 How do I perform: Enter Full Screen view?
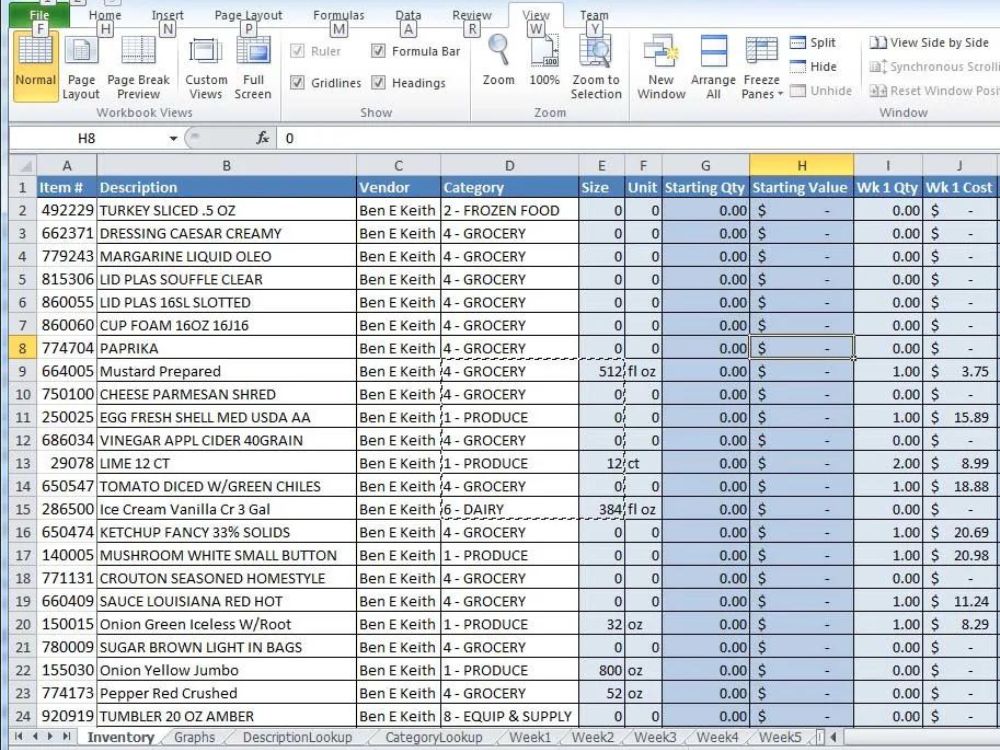tap(253, 68)
